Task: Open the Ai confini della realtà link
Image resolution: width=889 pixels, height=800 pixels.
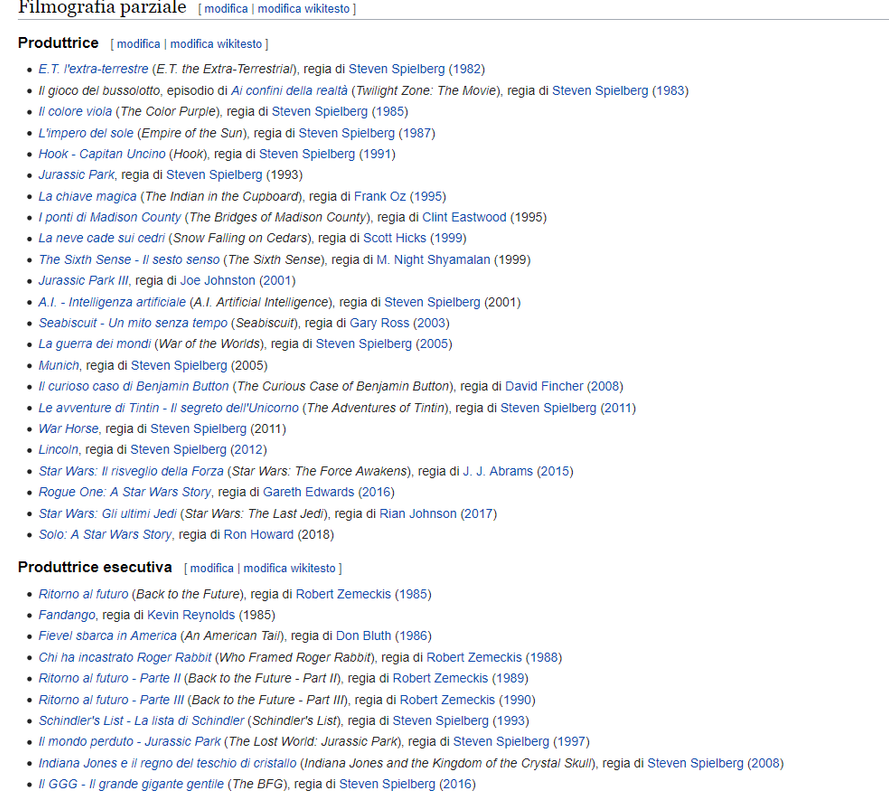Action: (x=289, y=91)
